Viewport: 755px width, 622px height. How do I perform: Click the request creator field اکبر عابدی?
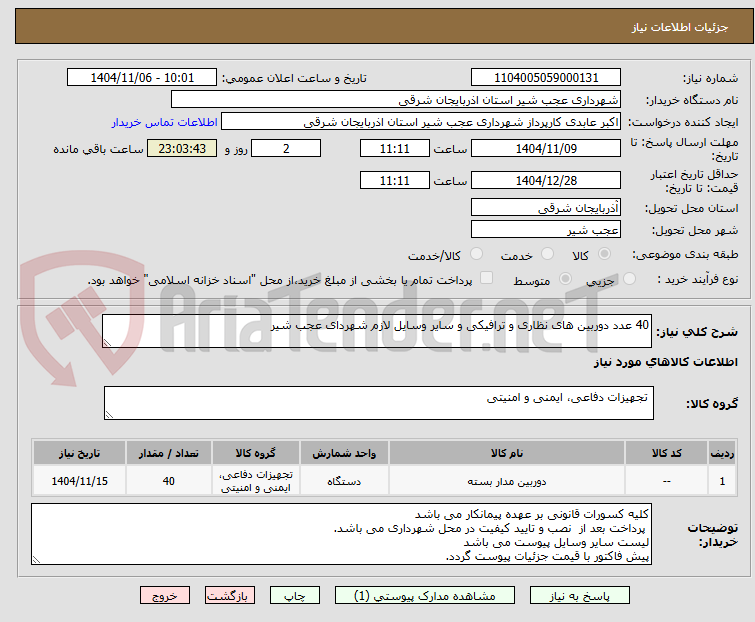point(421,122)
